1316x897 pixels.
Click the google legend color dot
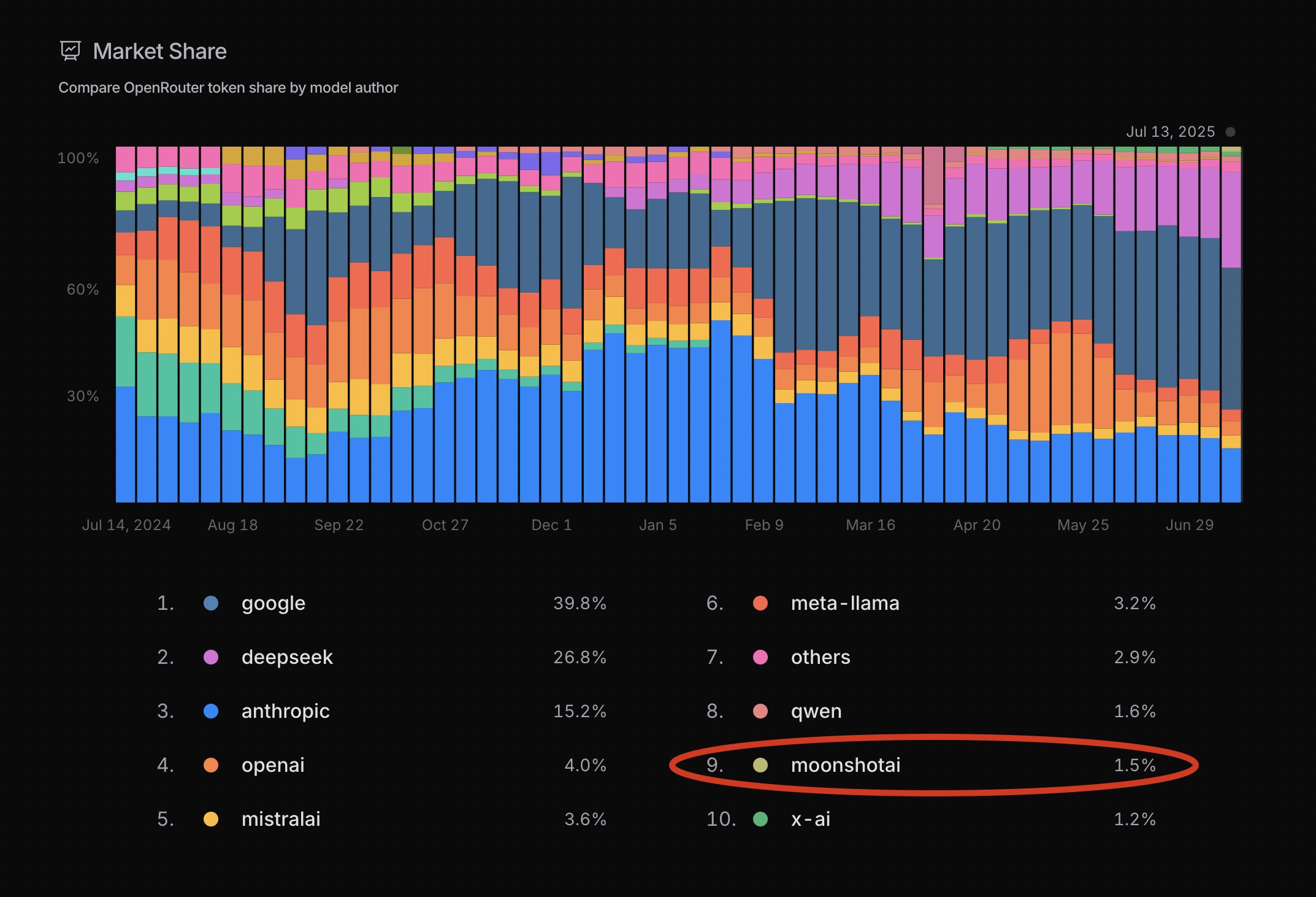211,603
